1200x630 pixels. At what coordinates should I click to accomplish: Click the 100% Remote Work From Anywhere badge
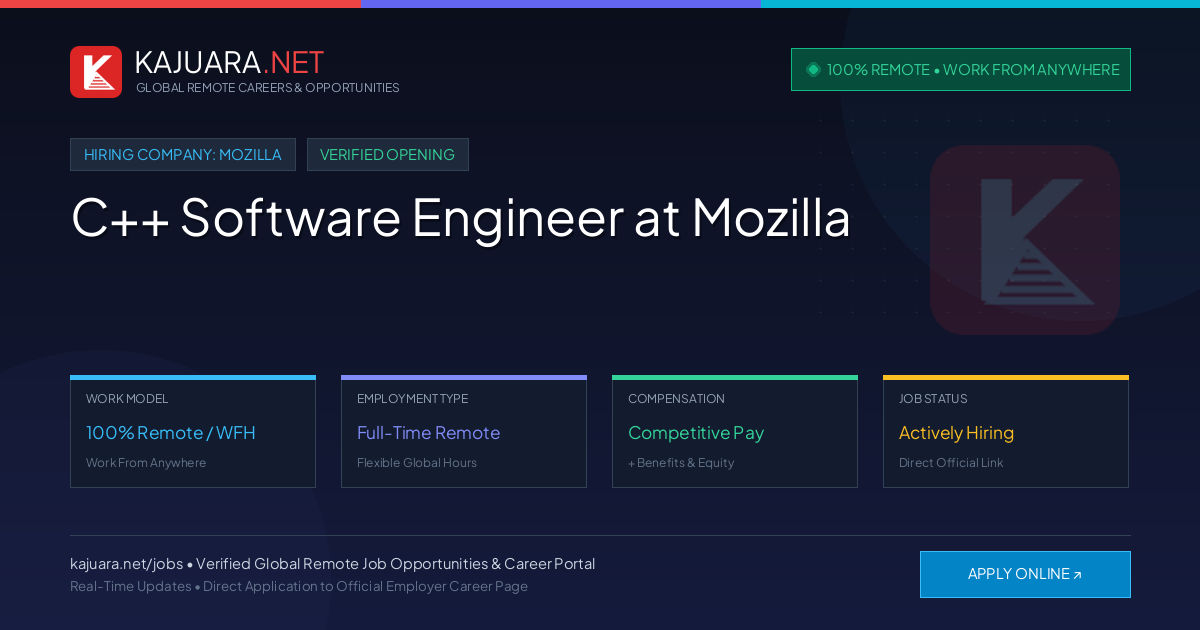click(x=961, y=70)
